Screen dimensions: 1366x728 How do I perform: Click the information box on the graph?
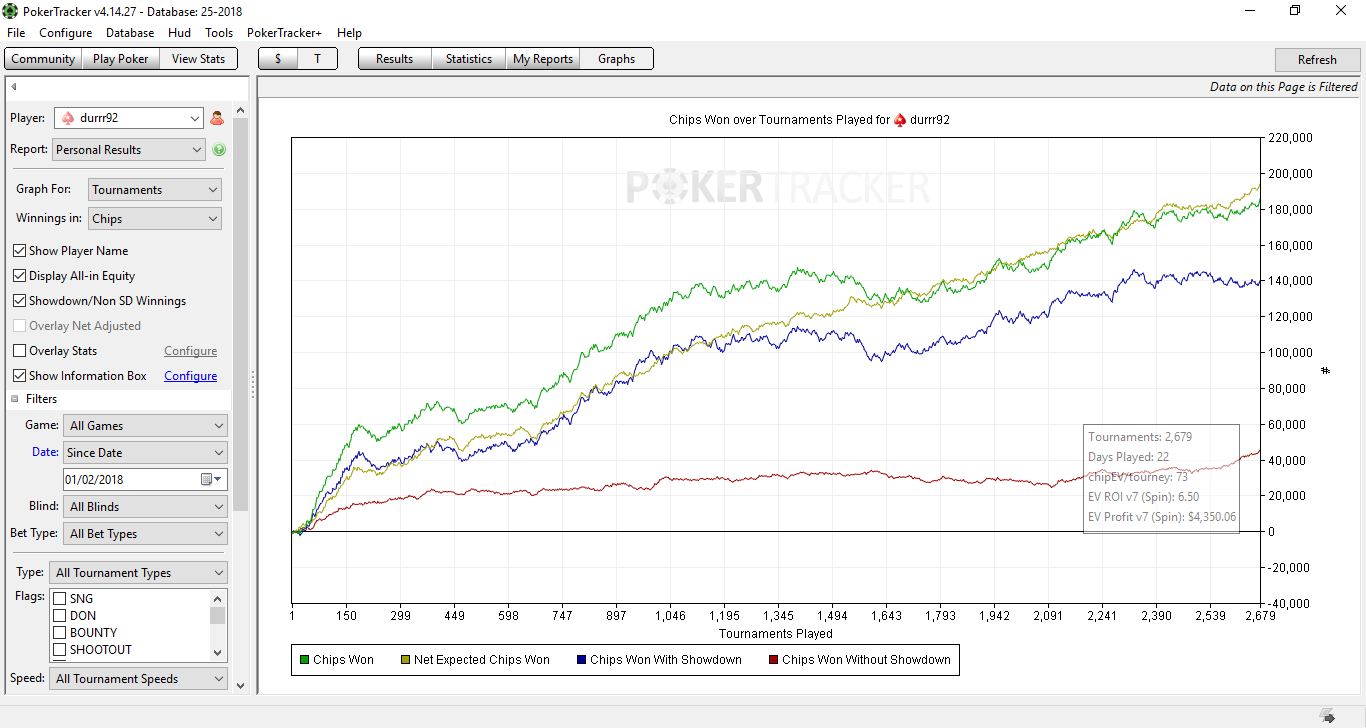coord(1162,477)
